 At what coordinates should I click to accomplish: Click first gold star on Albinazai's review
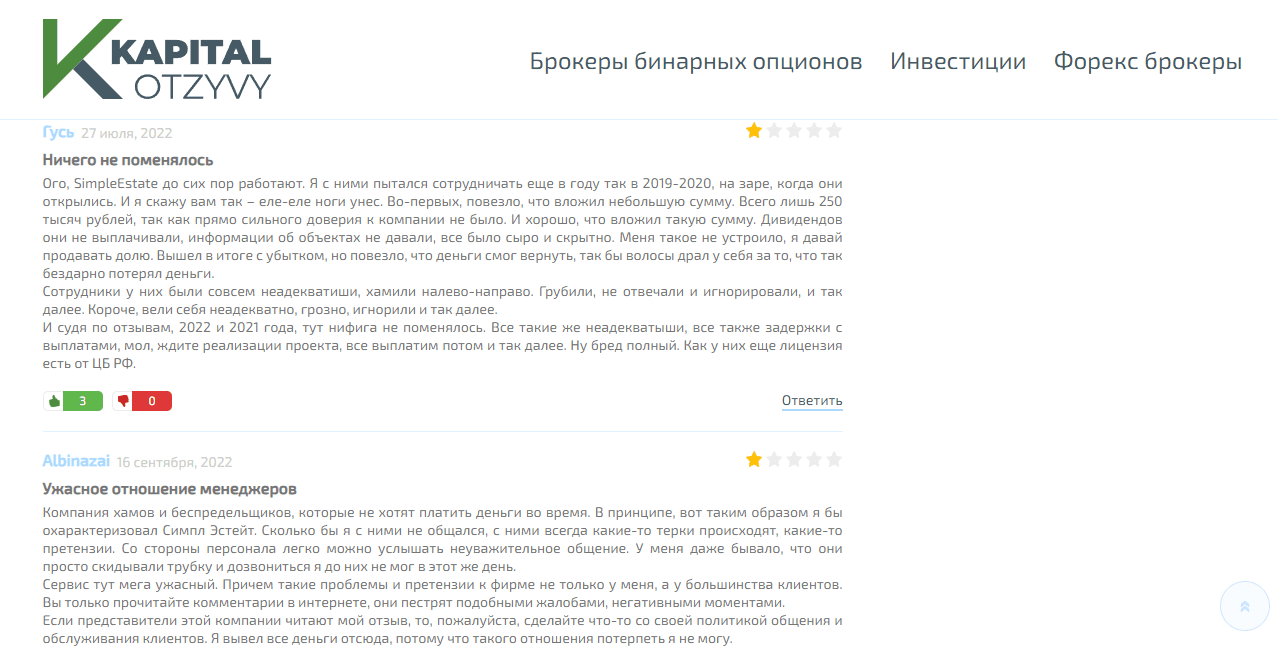[754, 459]
